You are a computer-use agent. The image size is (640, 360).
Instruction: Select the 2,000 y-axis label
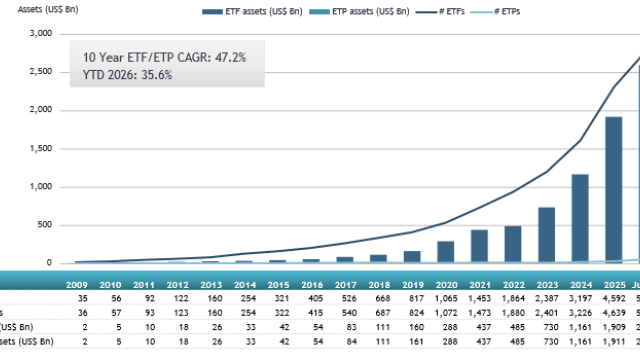41,110
